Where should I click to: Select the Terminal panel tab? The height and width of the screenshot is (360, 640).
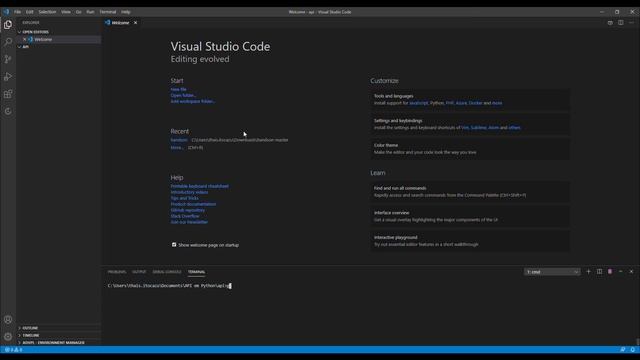click(x=196, y=272)
